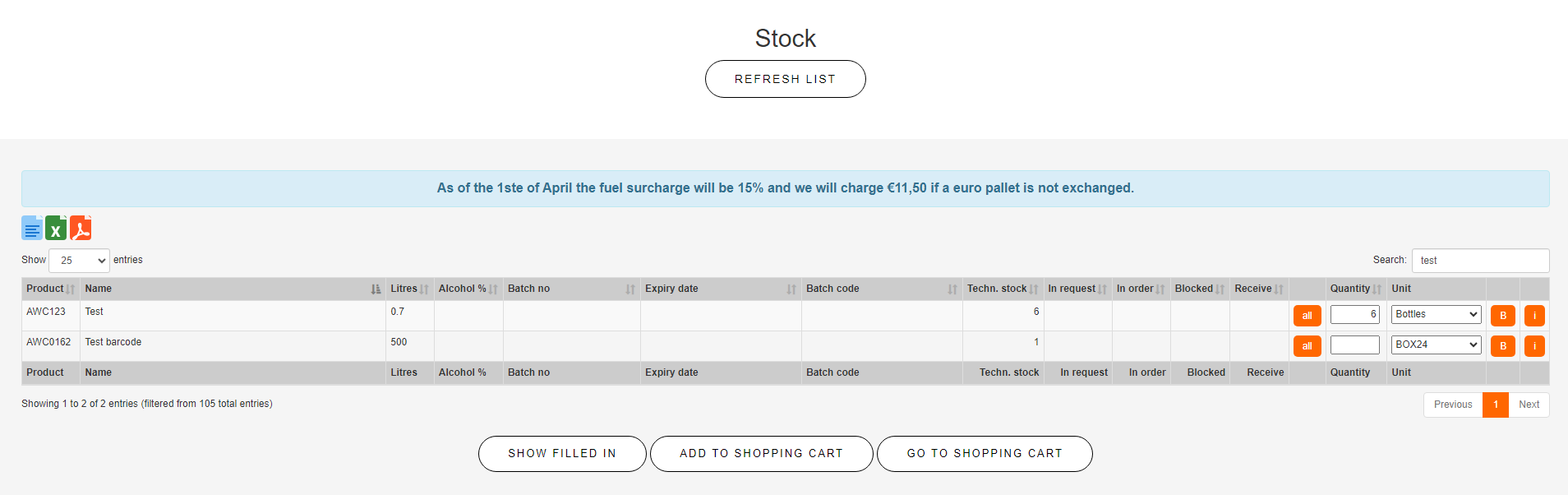Export the stock list to Excel
Image resolution: width=1568 pixels, height=495 pixels.
click(56, 228)
